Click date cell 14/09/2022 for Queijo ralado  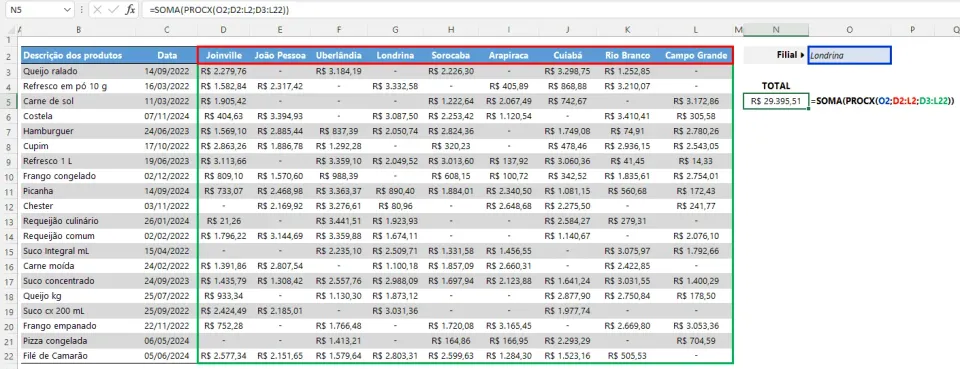coord(167,71)
